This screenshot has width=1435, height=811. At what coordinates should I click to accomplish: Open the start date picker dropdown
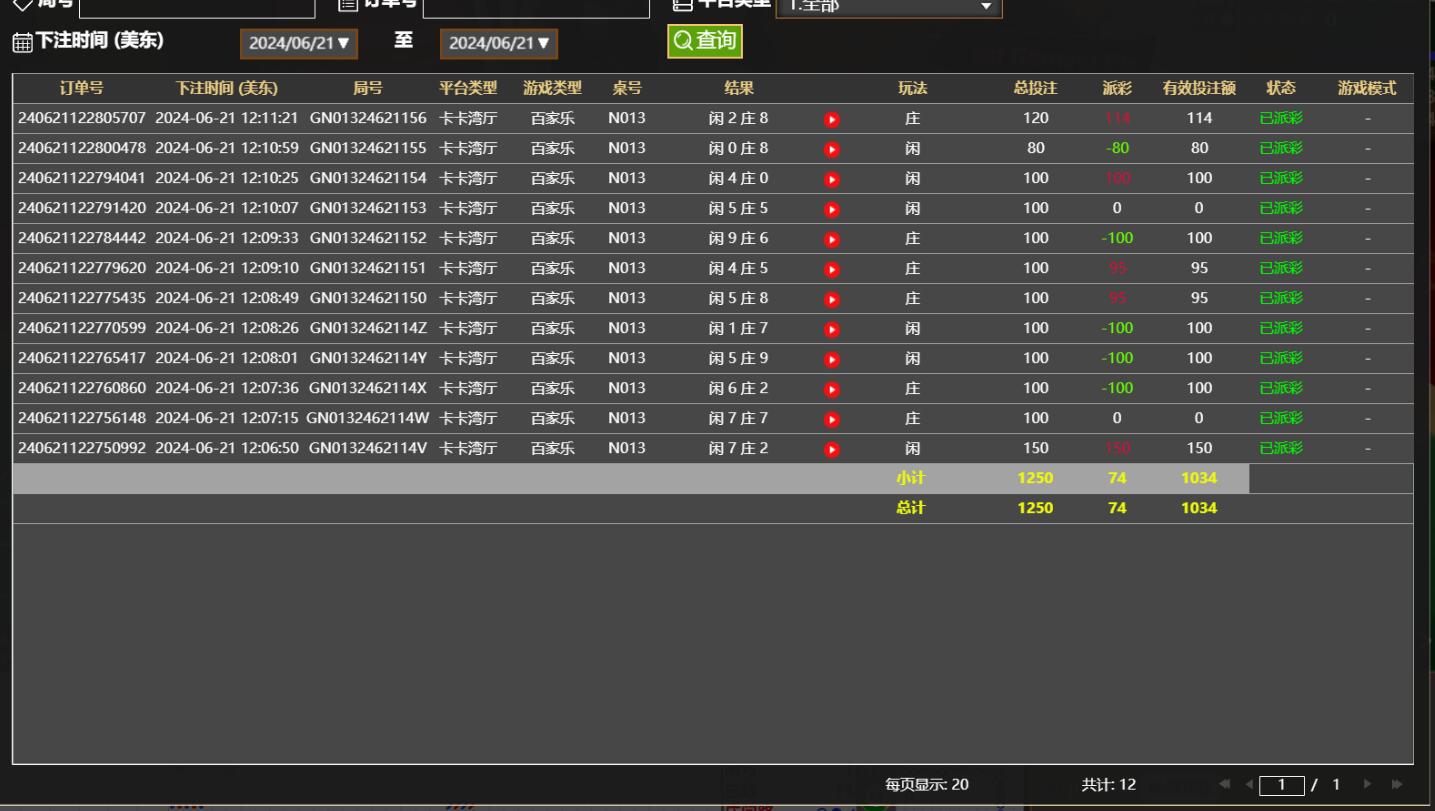pos(300,43)
